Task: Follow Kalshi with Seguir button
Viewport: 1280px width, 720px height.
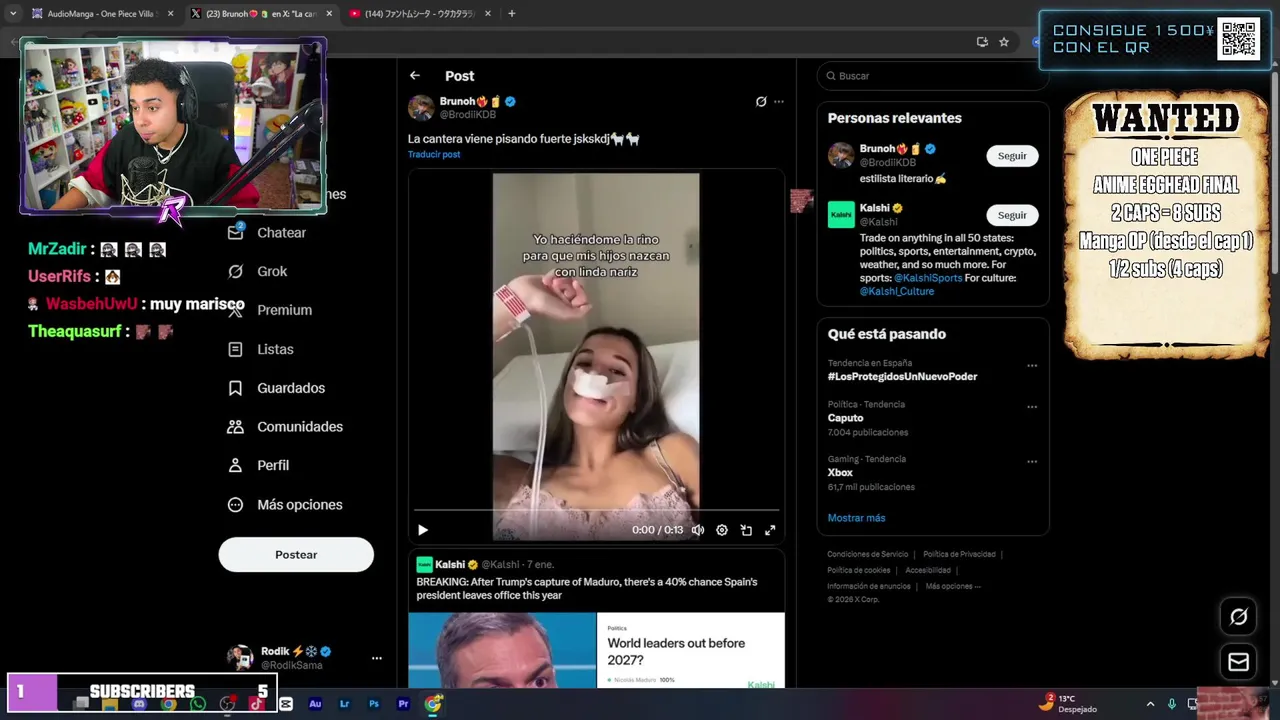Action: click(1012, 215)
